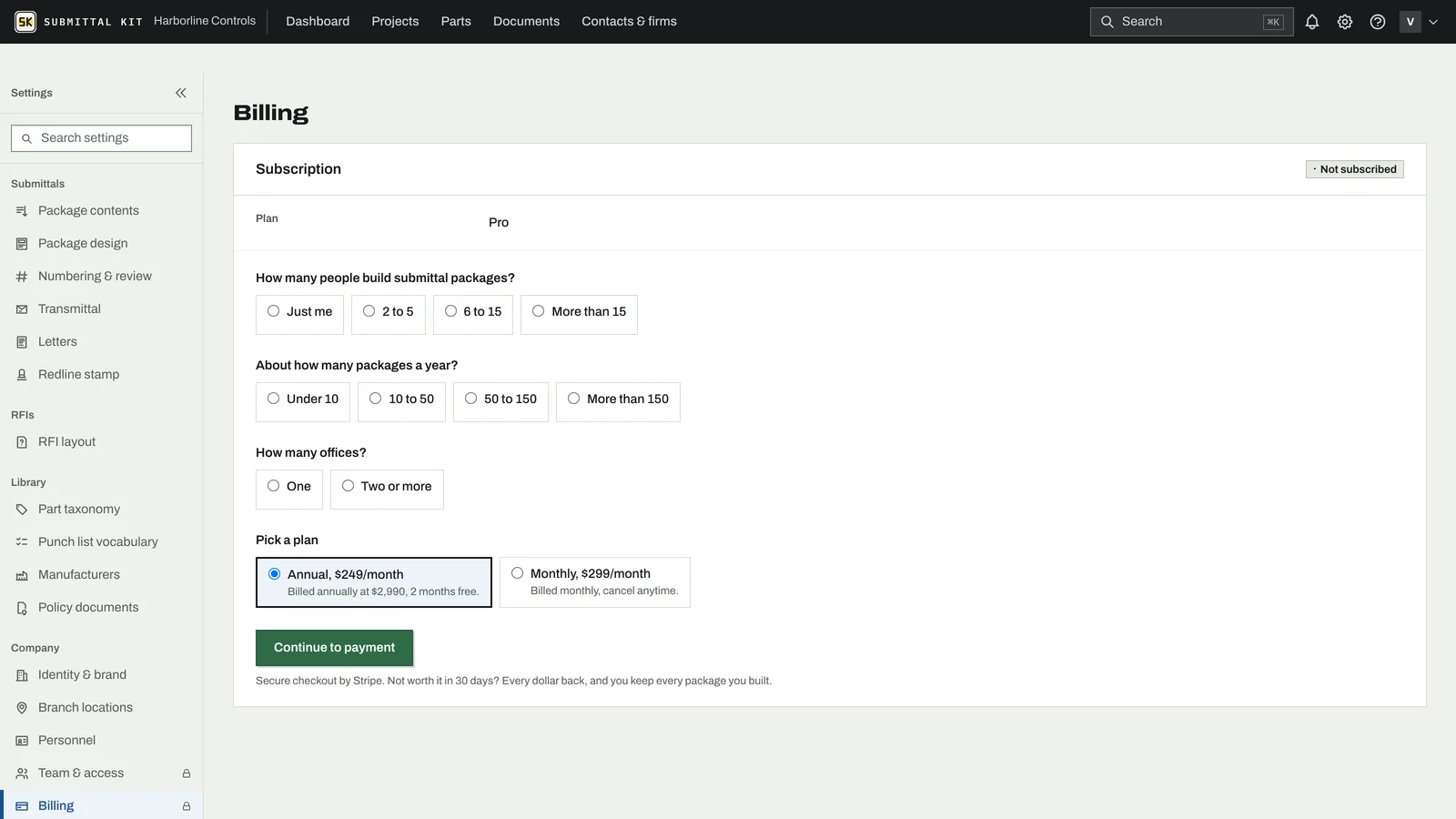Open the help question-mark icon
1456x819 pixels.
click(x=1378, y=22)
